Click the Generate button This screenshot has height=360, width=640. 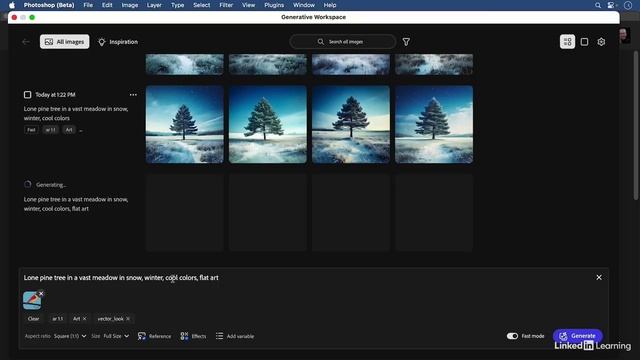pyautogui.click(x=578, y=336)
